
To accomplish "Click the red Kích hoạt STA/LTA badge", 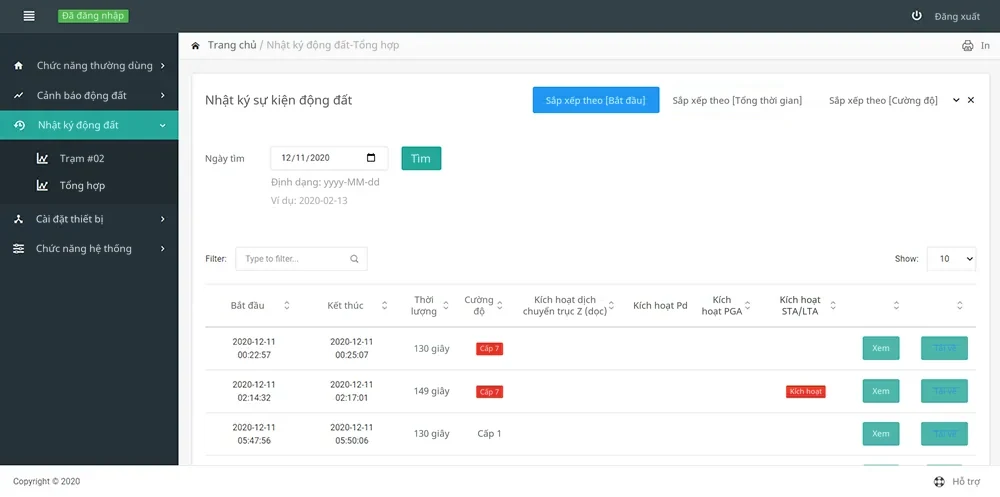I will tap(805, 392).
